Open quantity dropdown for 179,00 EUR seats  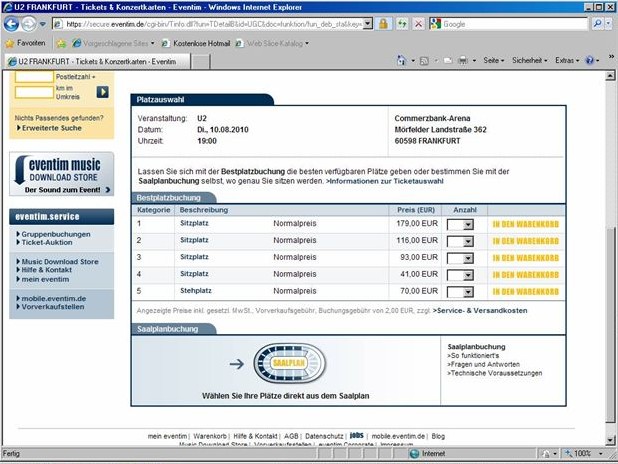tap(460, 226)
